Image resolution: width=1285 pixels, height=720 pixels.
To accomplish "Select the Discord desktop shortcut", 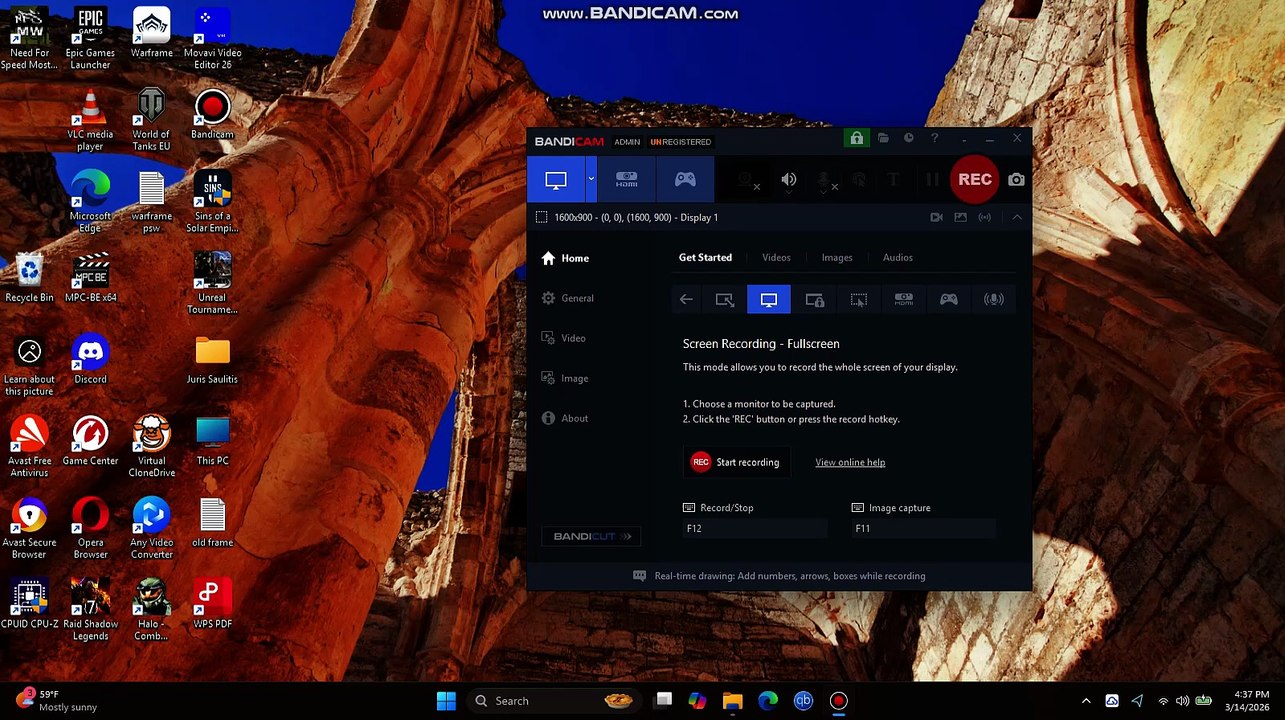I will 90,360.
